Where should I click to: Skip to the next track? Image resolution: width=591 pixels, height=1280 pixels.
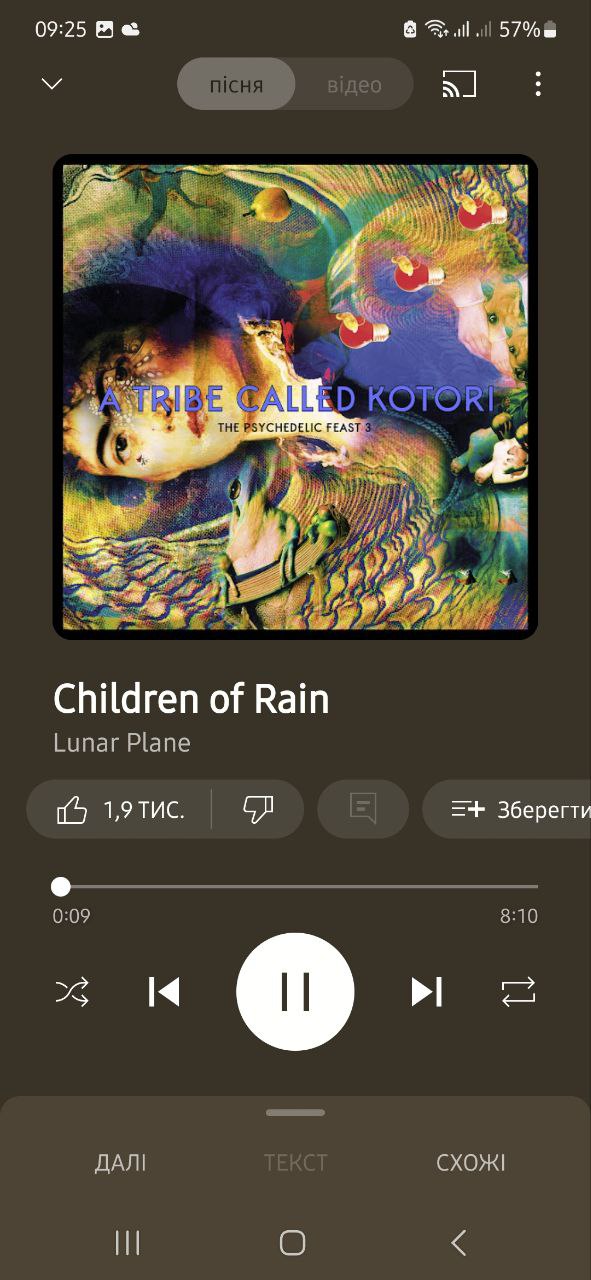426,992
